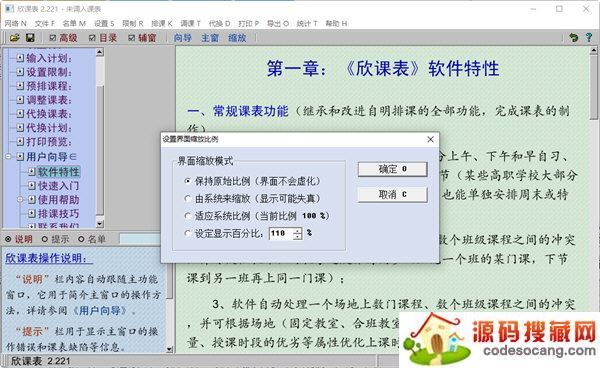Select 调整课表 in the tree

pos(49,100)
